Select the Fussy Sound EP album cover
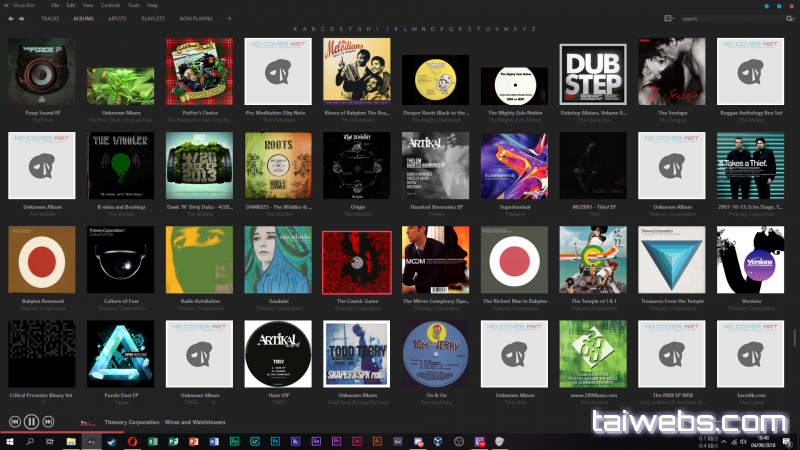The width and height of the screenshot is (800, 450). 42,71
